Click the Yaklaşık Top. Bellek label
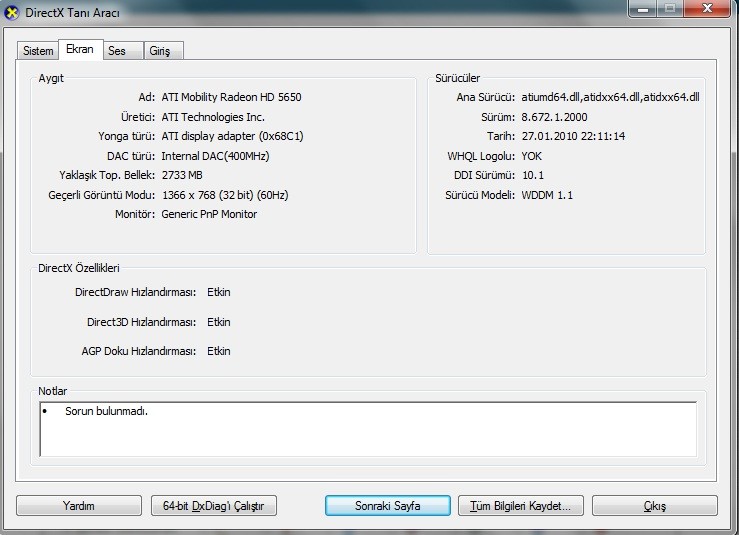The height and width of the screenshot is (535, 739). point(107,175)
